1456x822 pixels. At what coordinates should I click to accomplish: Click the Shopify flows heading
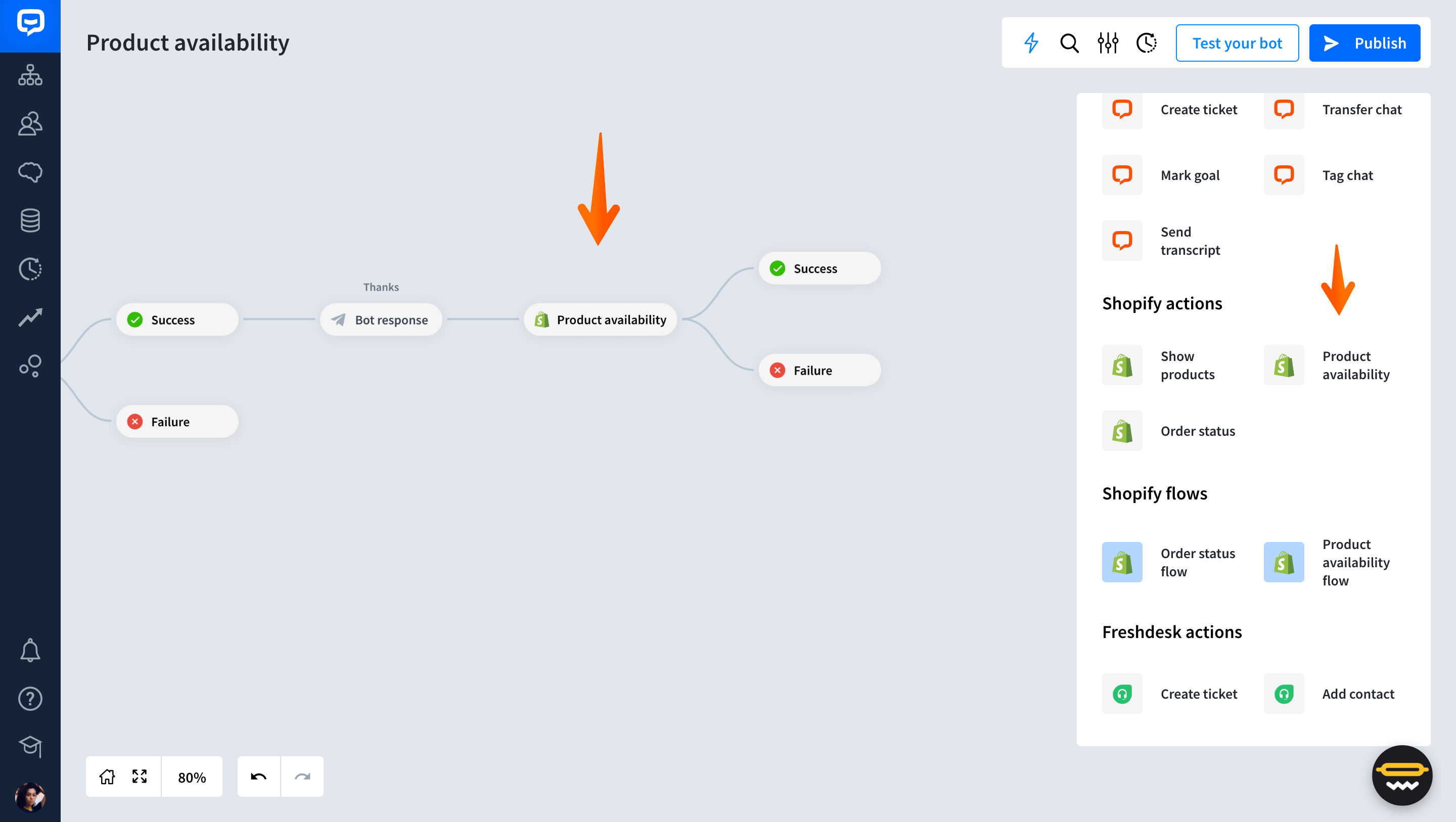click(1154, 493)
